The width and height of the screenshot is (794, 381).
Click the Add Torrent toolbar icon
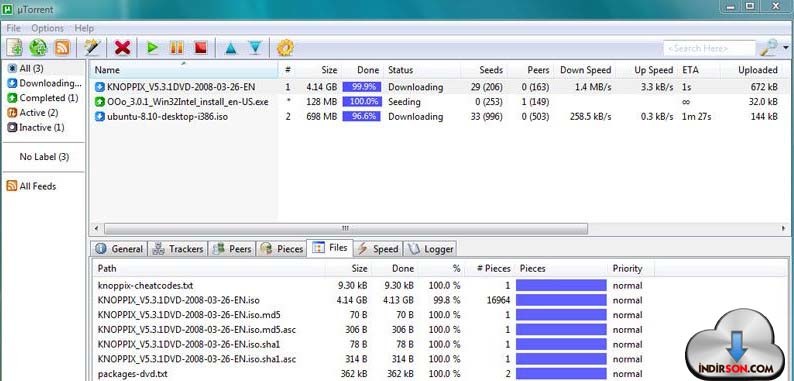tap(15, 48)
